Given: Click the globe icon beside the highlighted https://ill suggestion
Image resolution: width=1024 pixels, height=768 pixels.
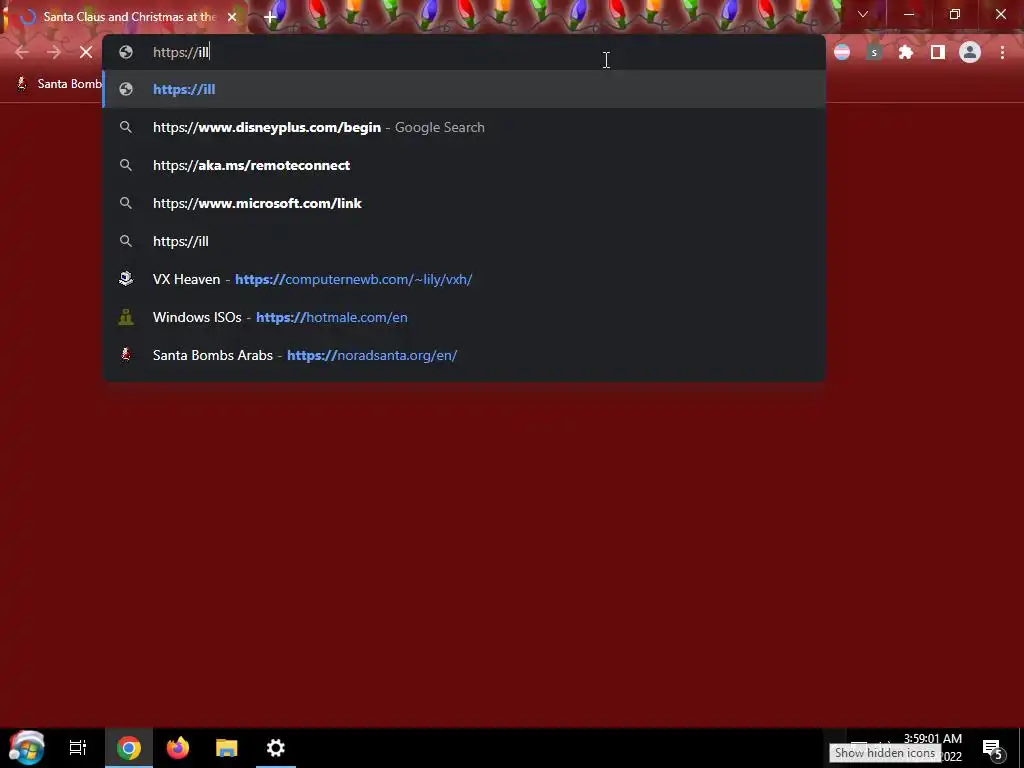Looking at the screenshot, I should [x=126, y=89].
